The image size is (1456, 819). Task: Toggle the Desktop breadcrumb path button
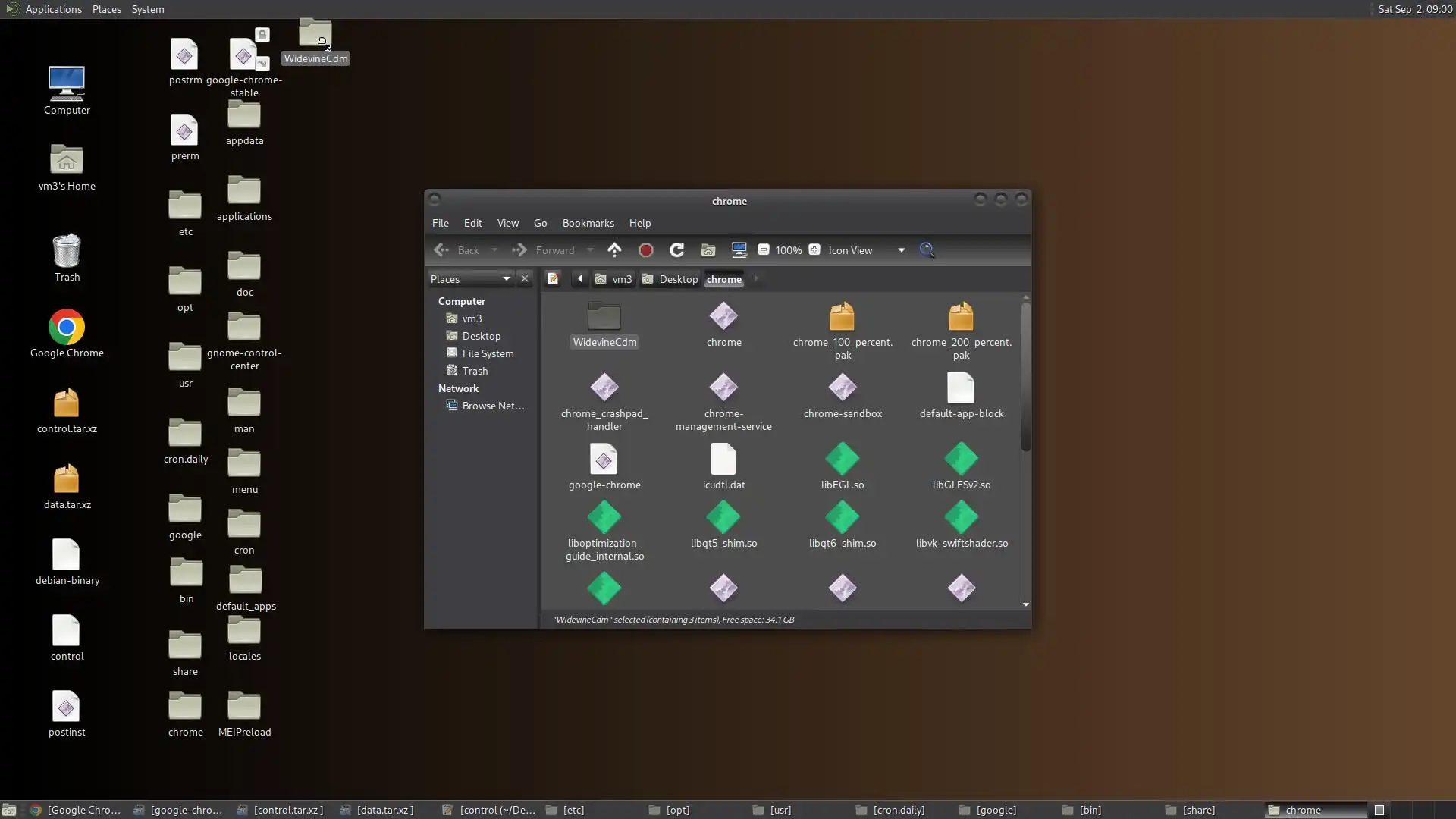point(670,279)
